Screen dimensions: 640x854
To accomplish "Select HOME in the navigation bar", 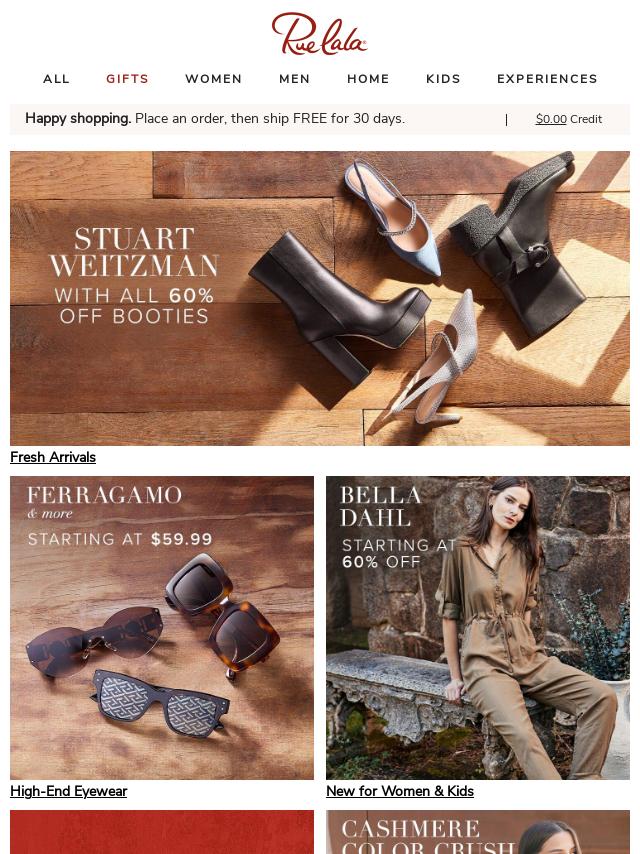I will [368, 79].
